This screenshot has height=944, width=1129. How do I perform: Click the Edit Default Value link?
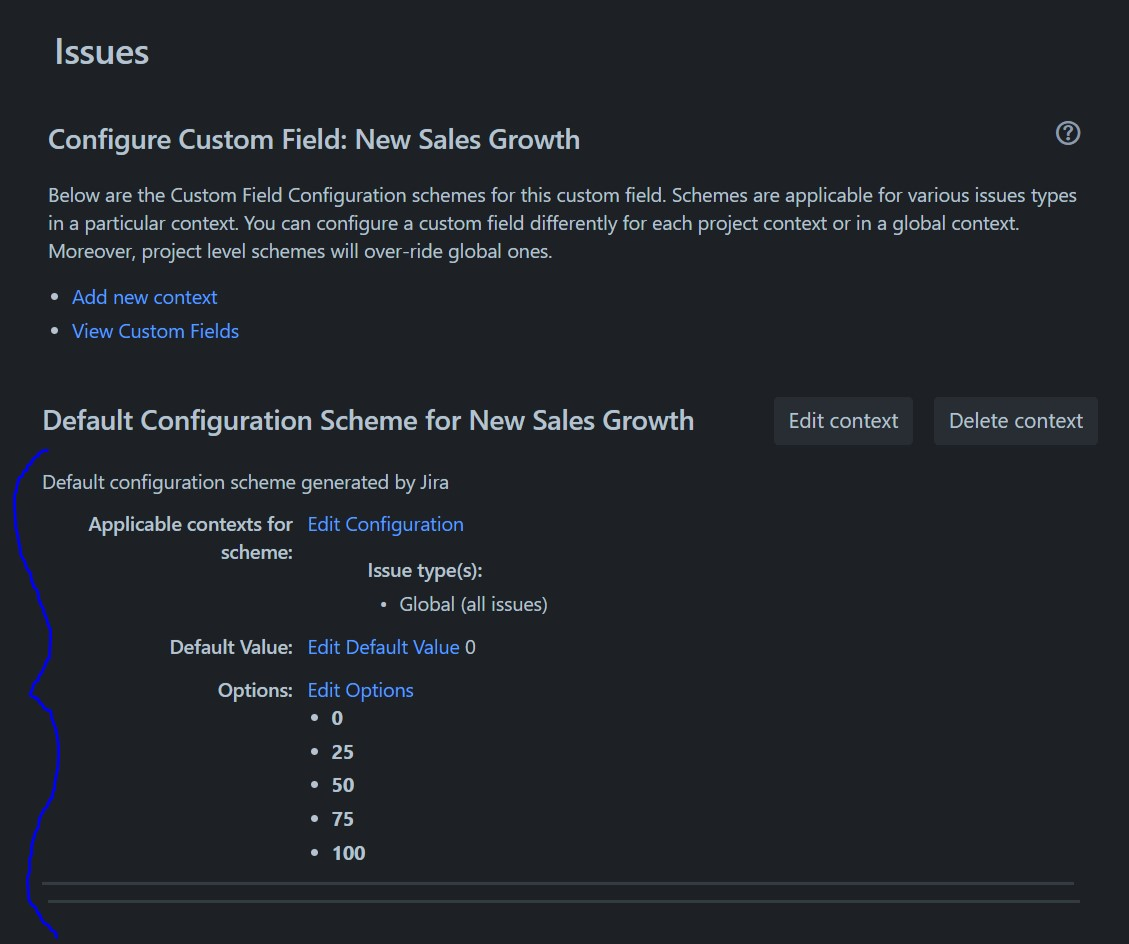pyautogui.click(x=383, y=647)
